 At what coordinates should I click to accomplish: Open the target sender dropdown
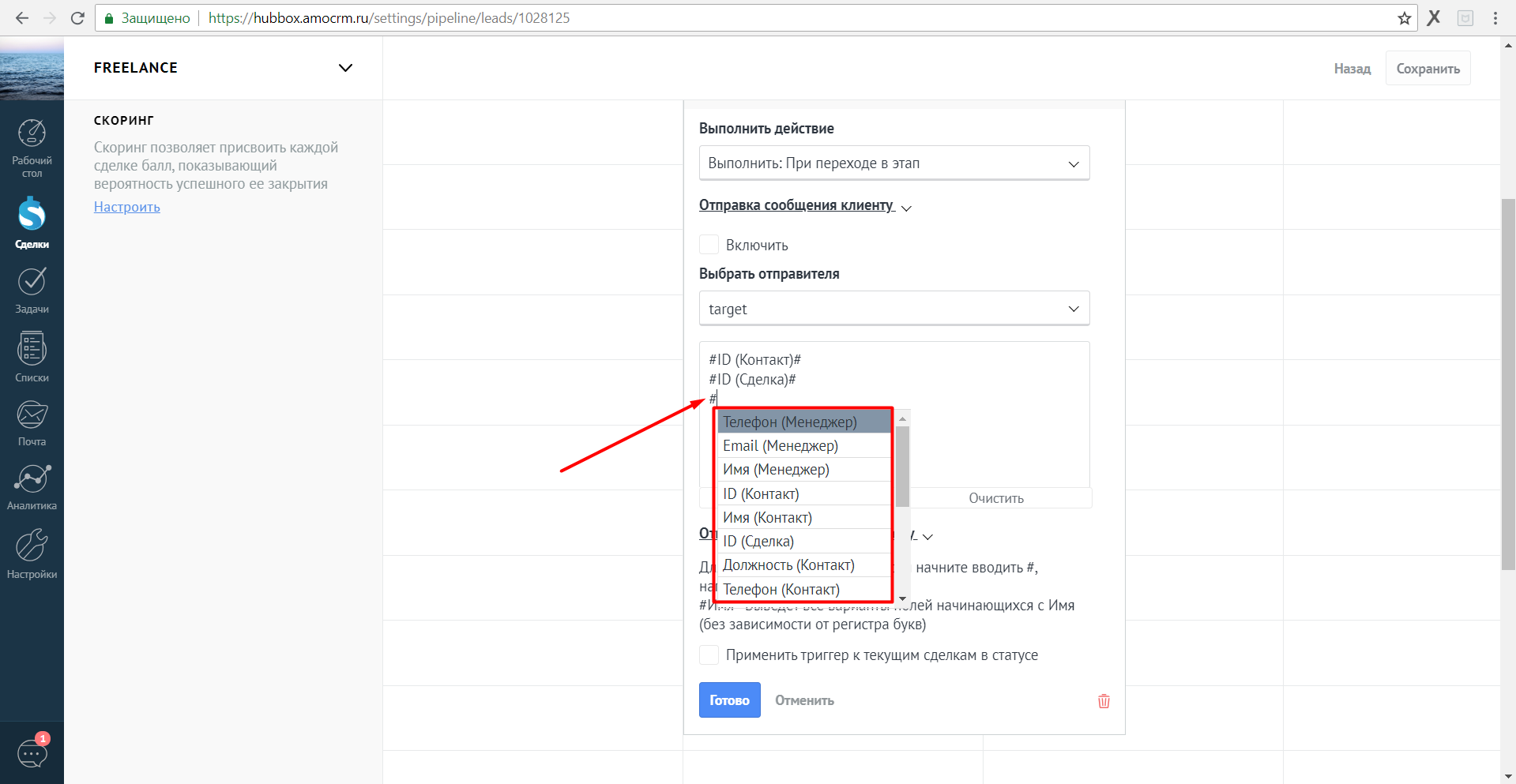click(x=894, y=309)
